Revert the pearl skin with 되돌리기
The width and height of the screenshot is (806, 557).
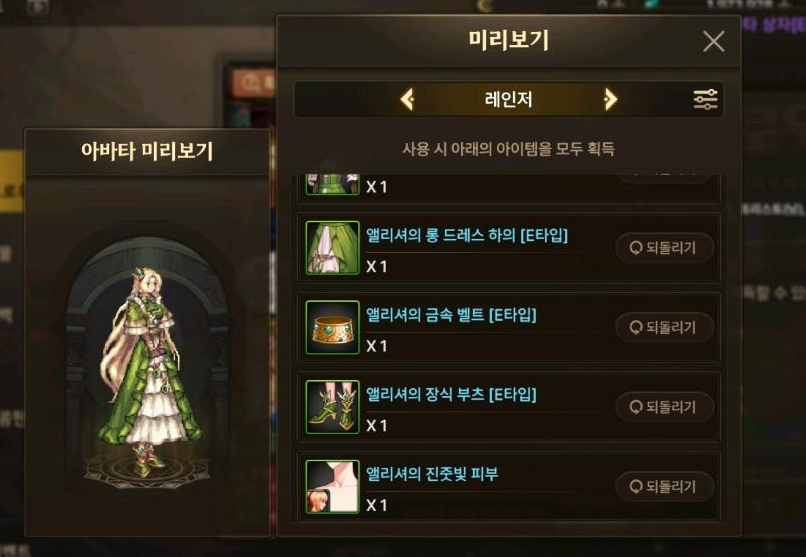click(664, 487)
